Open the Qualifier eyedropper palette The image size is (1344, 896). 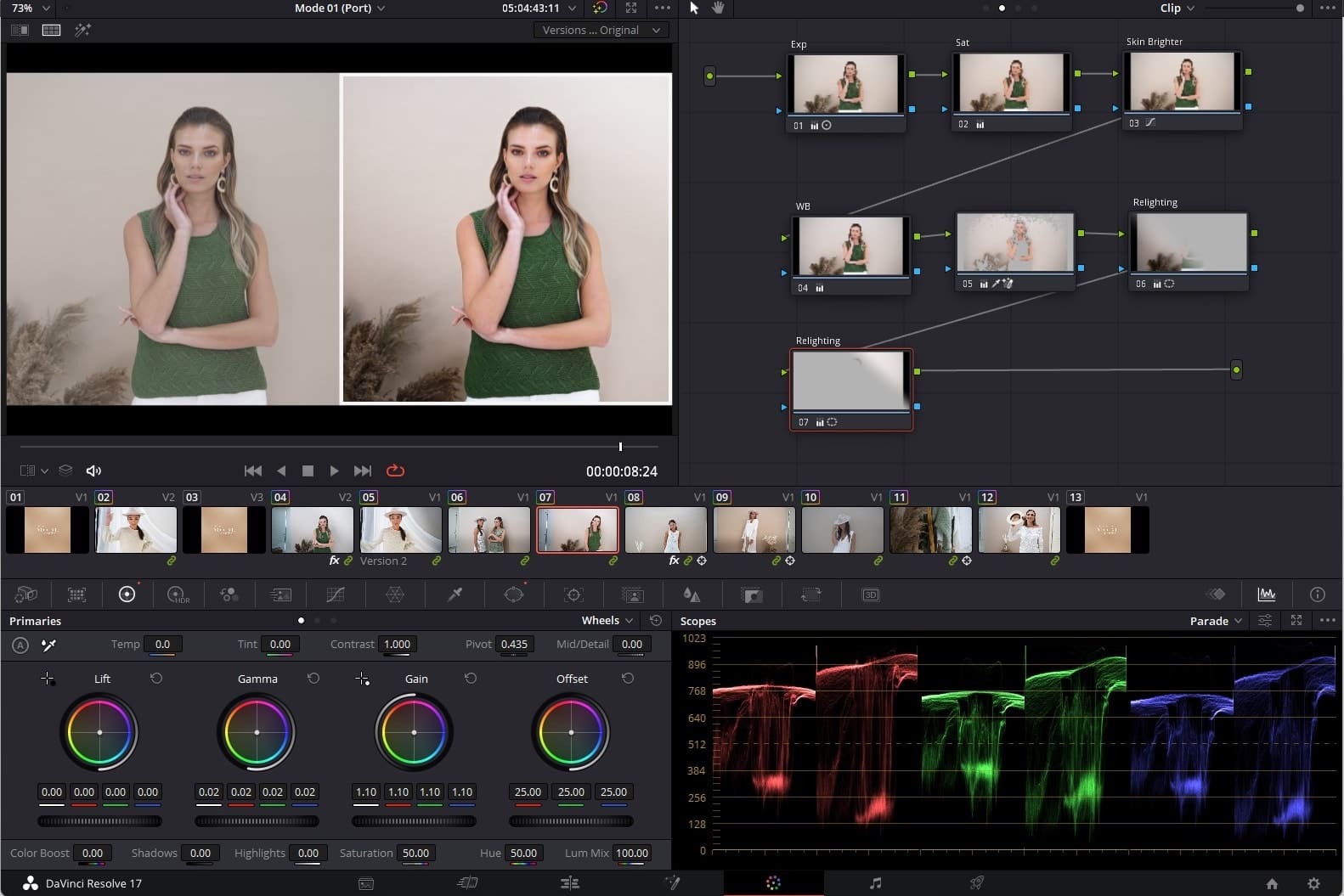pos(455,595)
